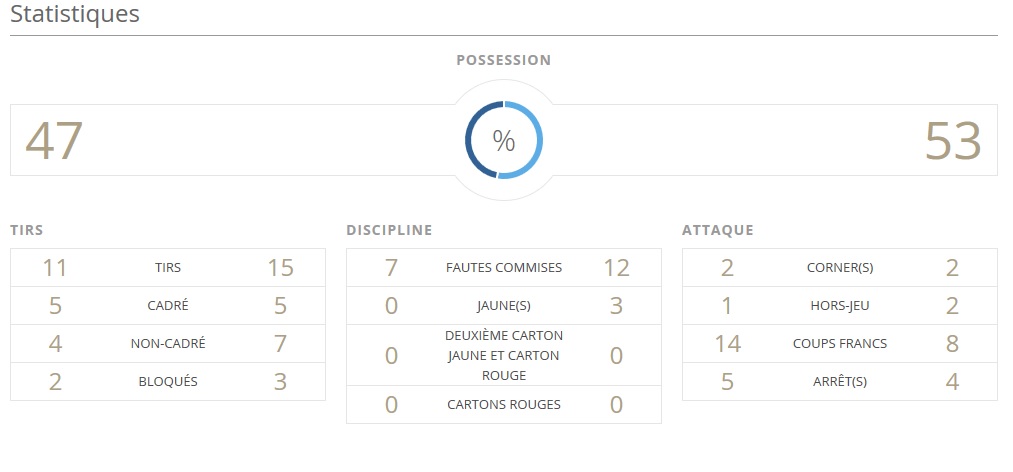
Task: Click the CARTONS ROUGES label
Action: tap(504, 405)
